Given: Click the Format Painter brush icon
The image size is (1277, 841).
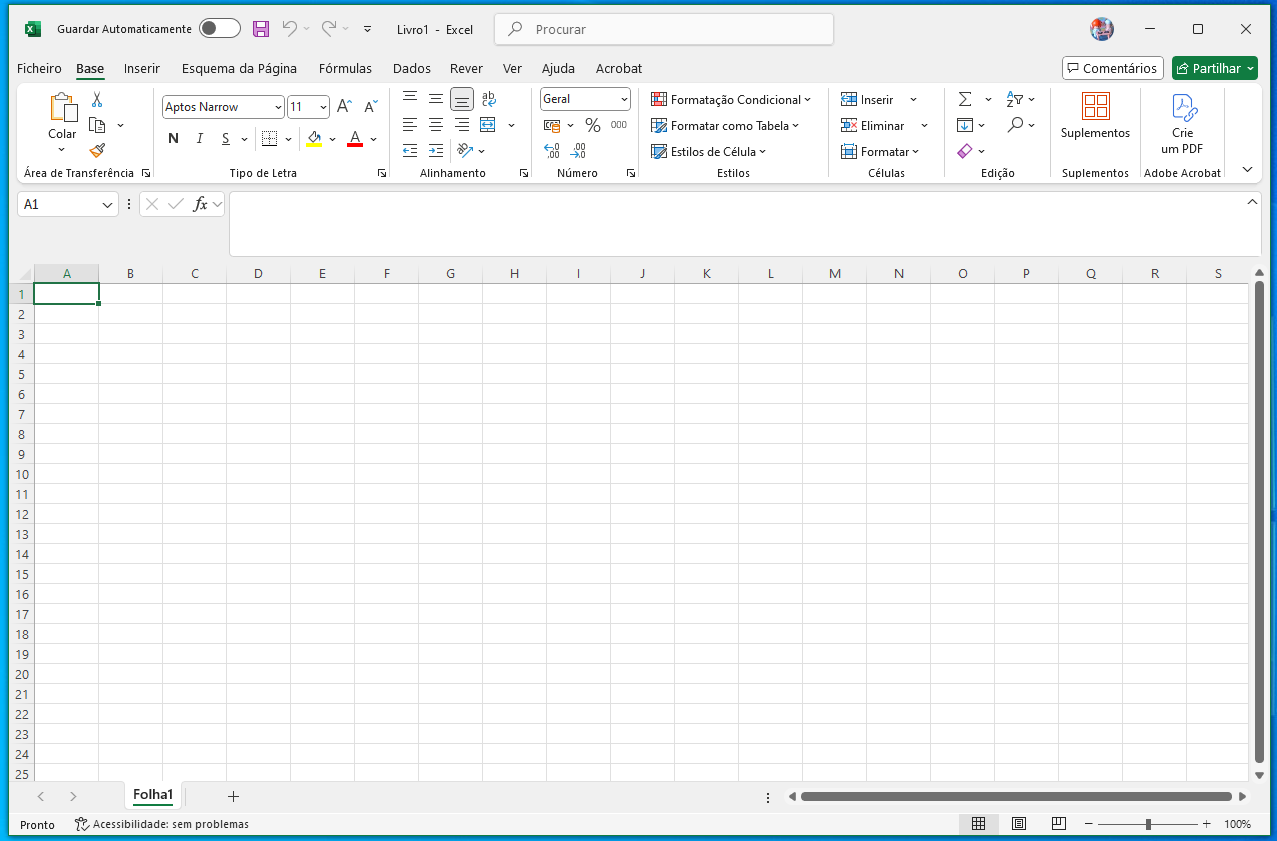Looking at the screenshot, I should tap(97, 151).
